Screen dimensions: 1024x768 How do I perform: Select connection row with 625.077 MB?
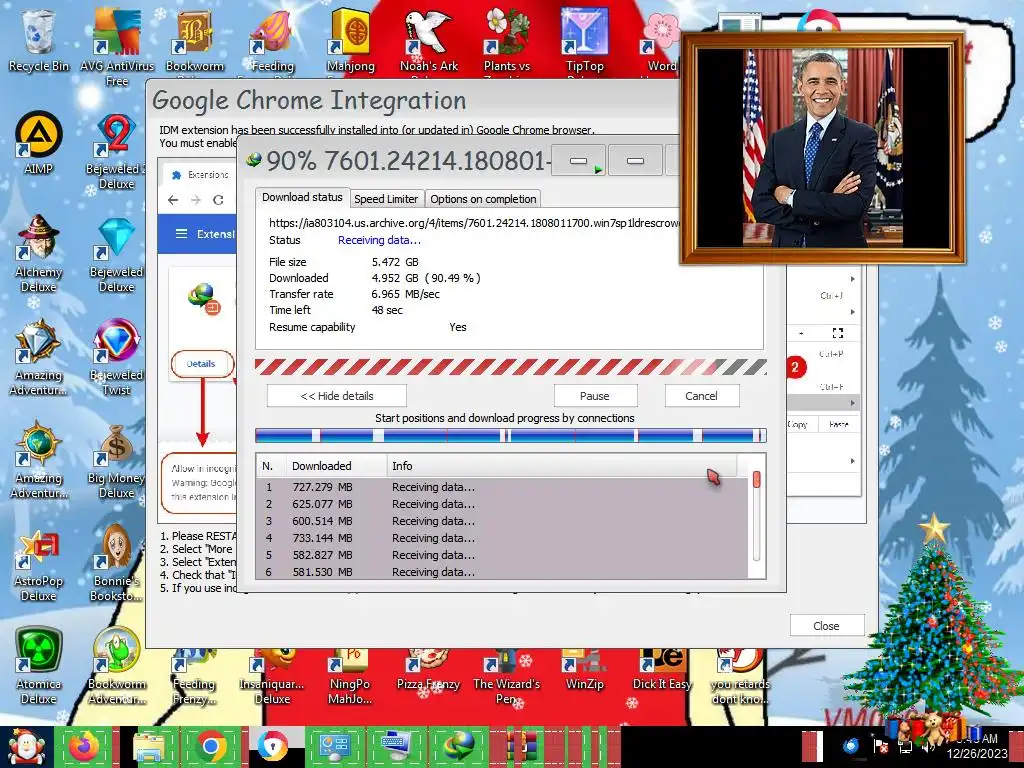tap(502, 504)
